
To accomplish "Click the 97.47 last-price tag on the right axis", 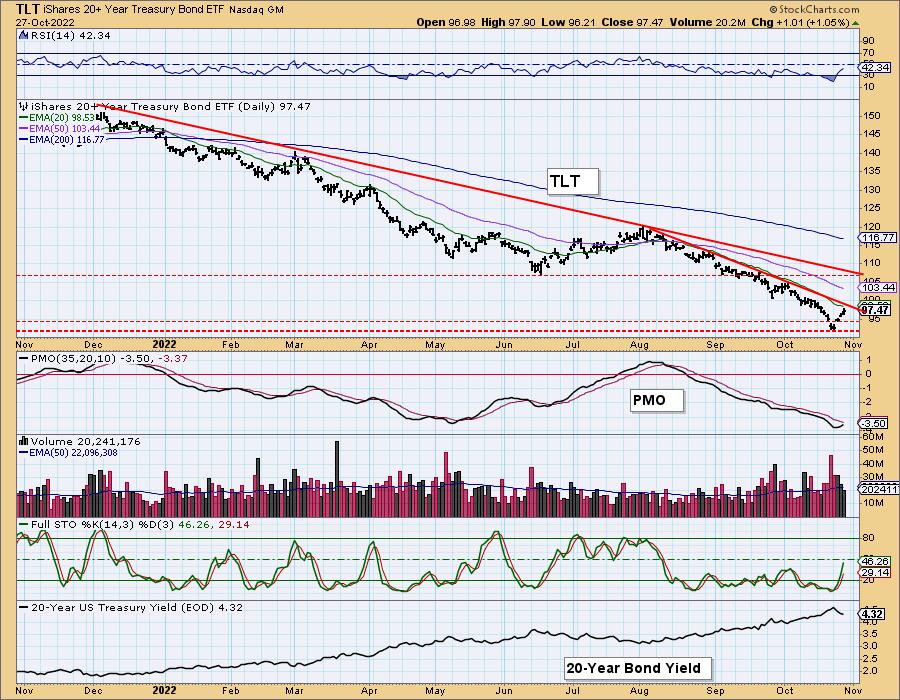I will point(876,310).
